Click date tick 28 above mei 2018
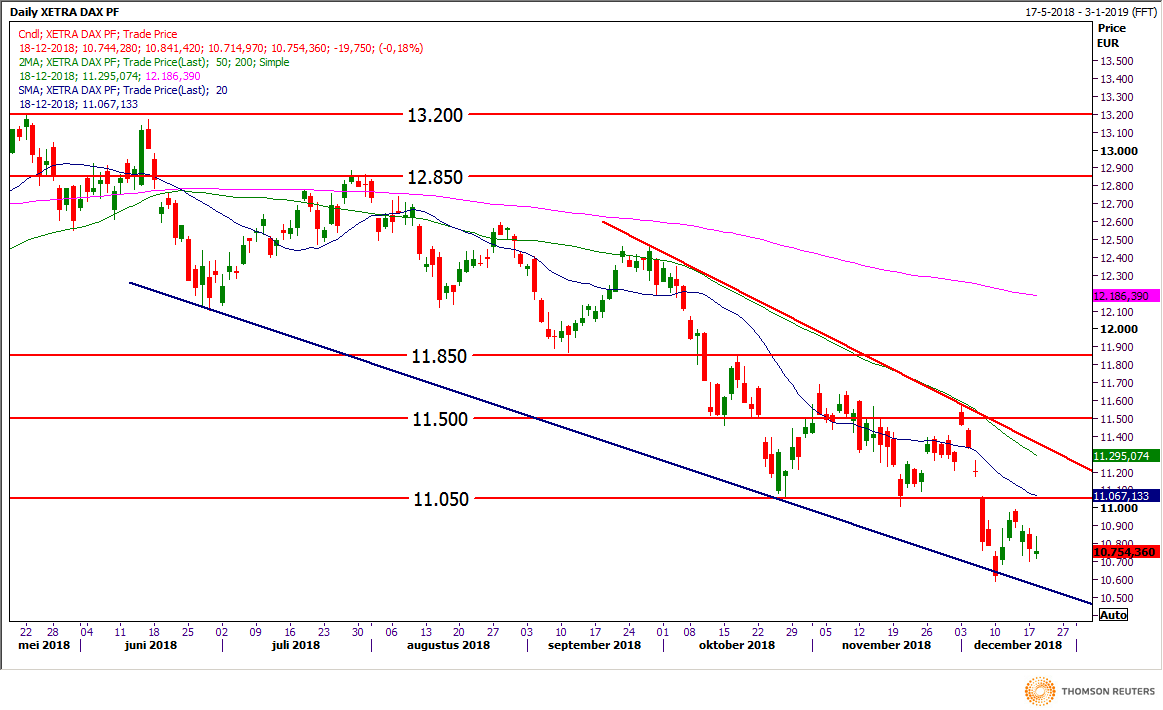Screen dimensions: 1163x710 coord(53,632)
